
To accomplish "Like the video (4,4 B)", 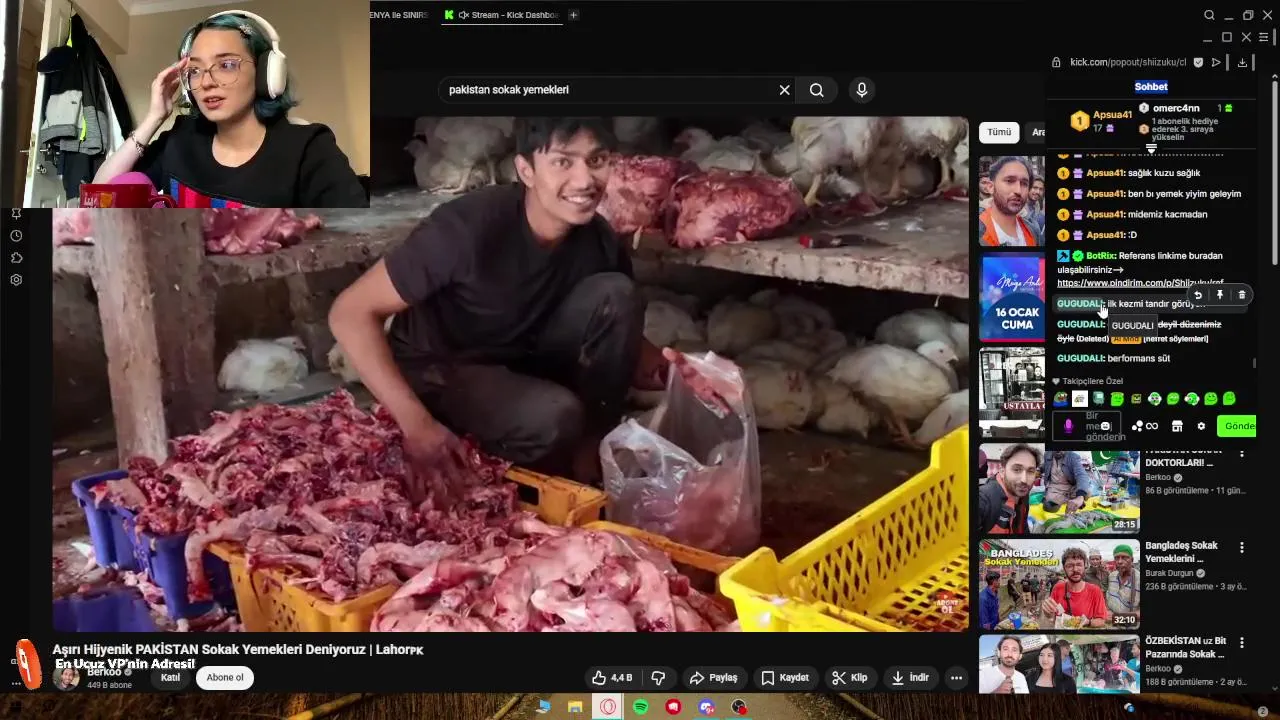I will click(611, 678).
